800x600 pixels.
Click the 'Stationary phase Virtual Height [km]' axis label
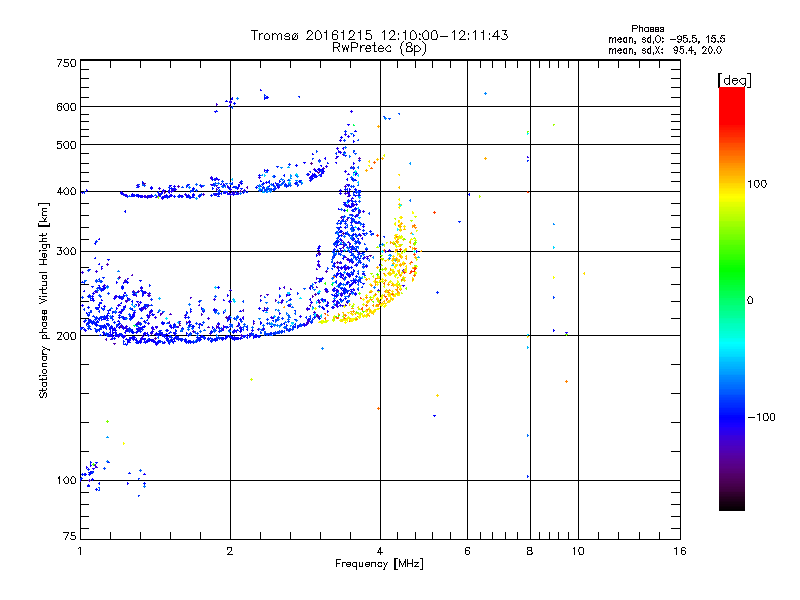[x=44, y=300]
